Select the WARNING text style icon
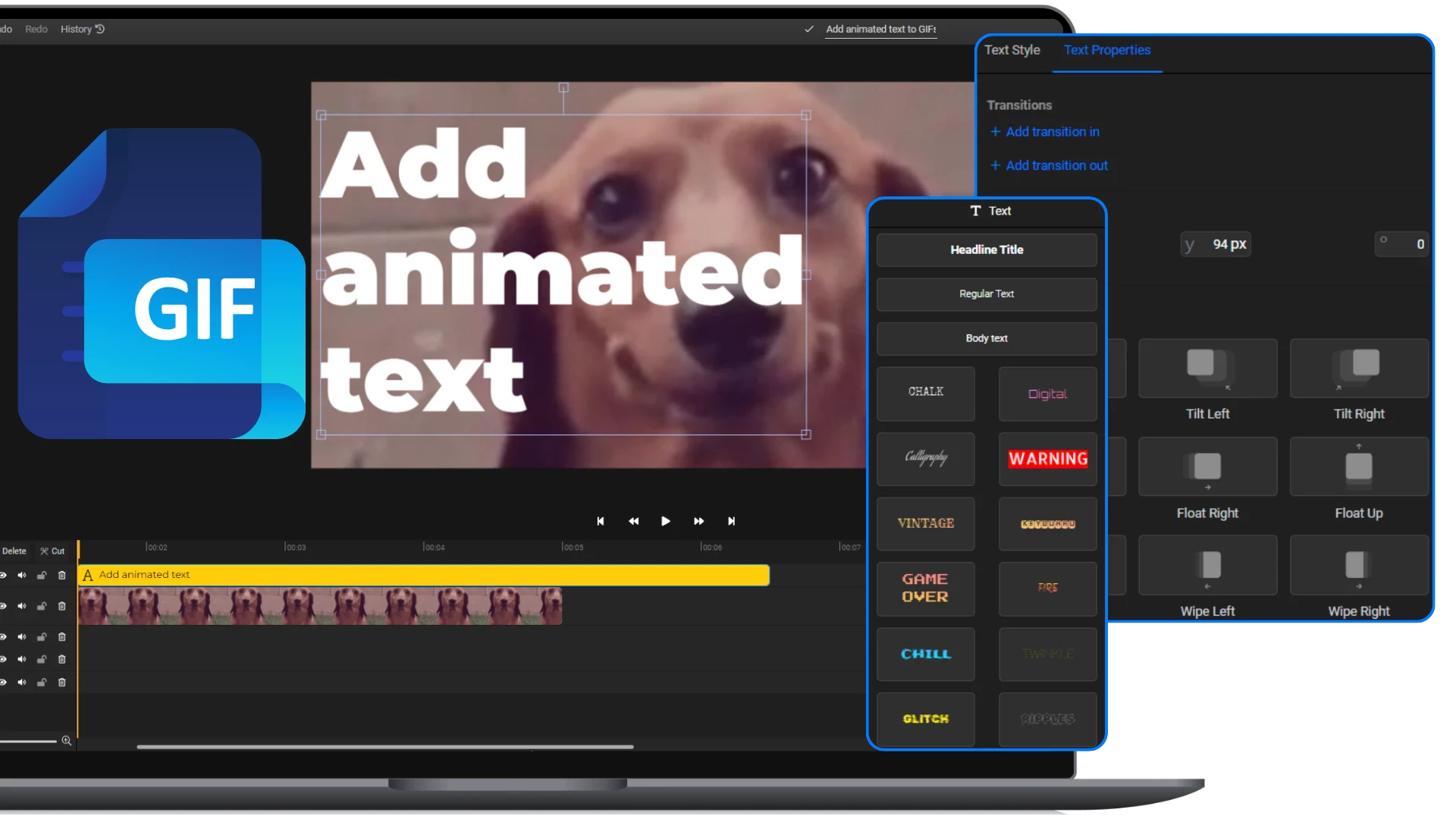This screenshot has width=1456, height=819. click(x=1047, y=458)
